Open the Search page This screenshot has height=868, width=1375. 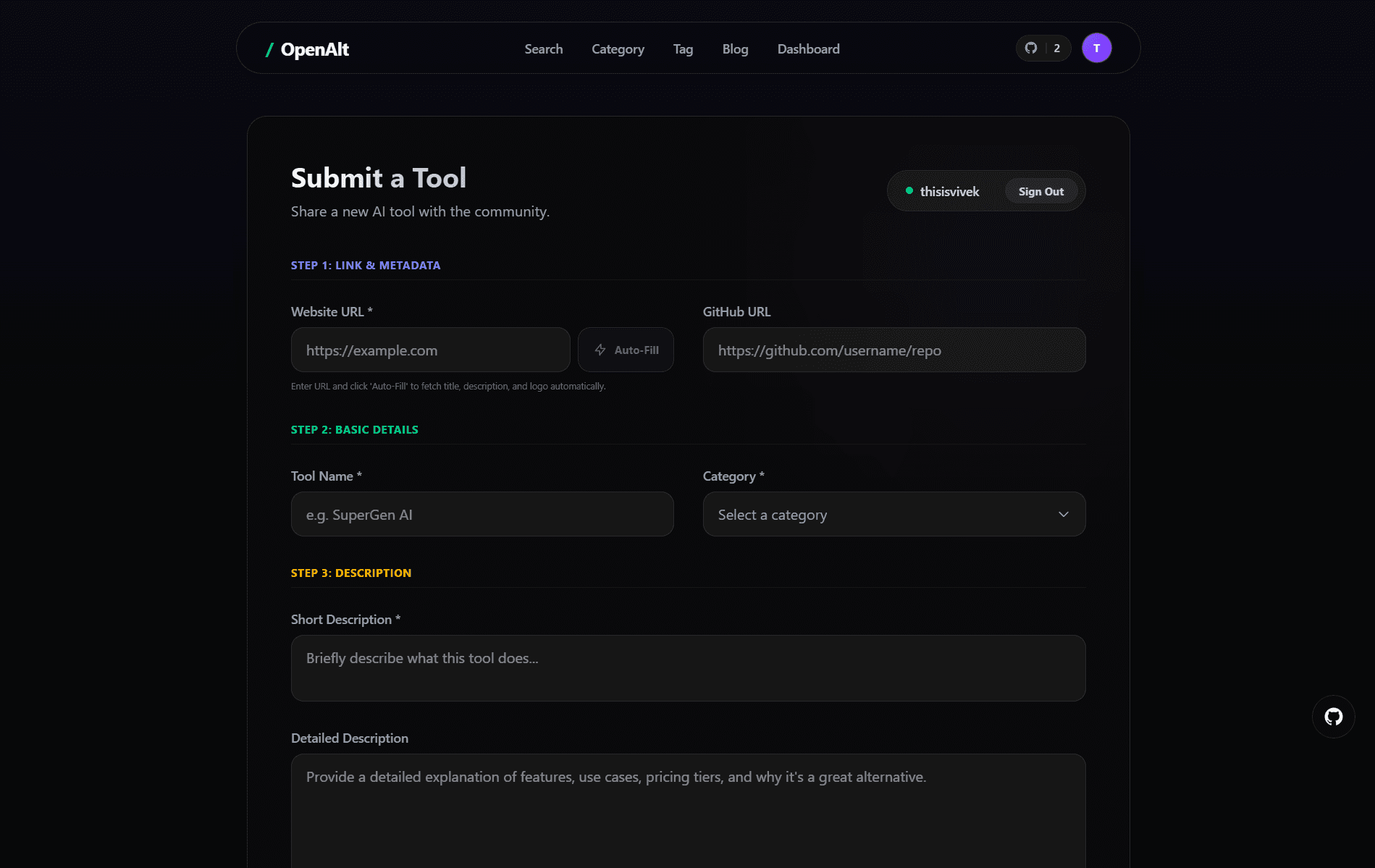544,49
